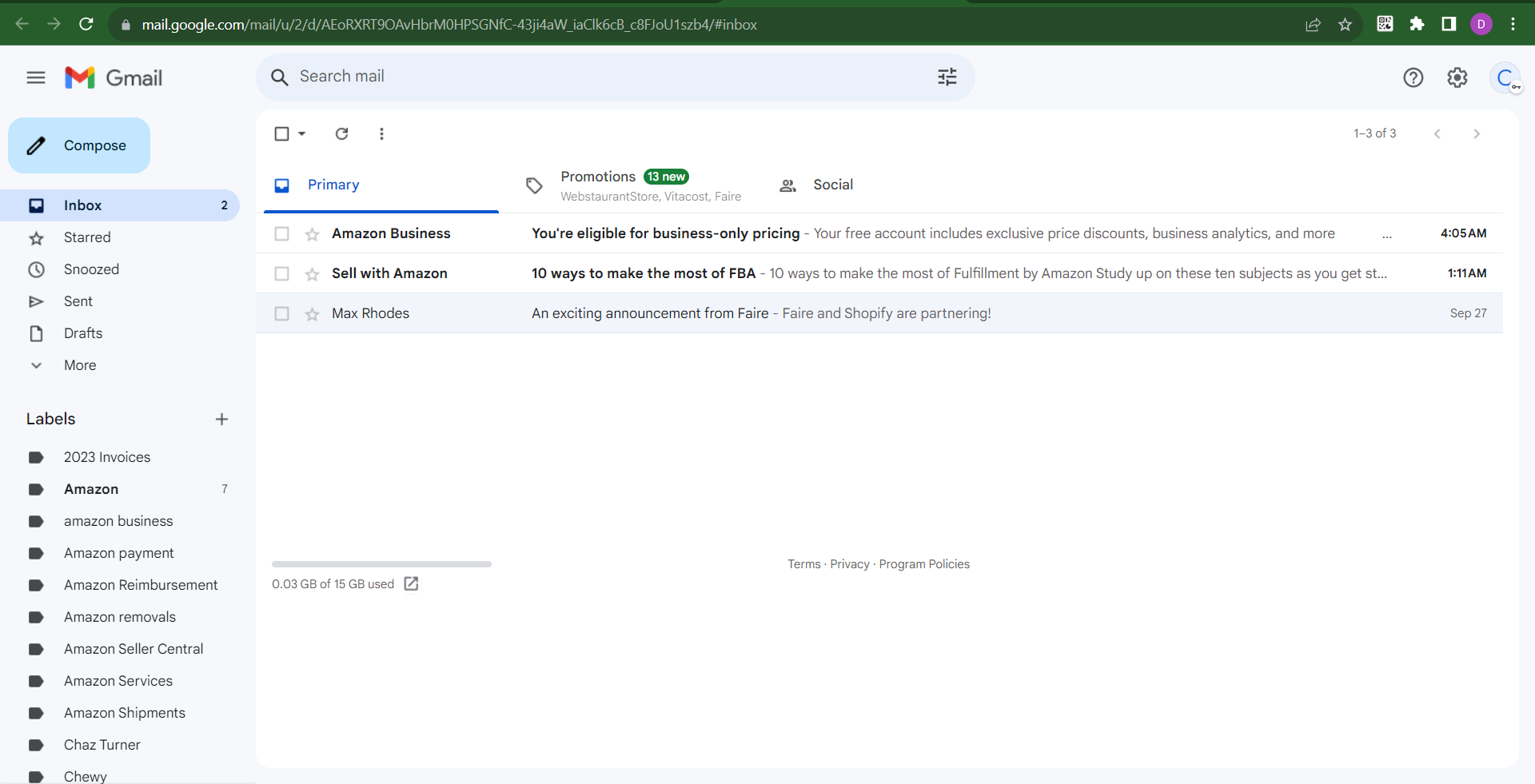Switch to Primary tab

coord(381,185)
